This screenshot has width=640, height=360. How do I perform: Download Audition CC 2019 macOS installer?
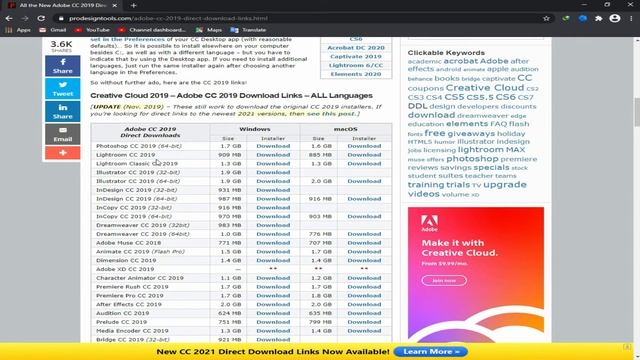364,313
